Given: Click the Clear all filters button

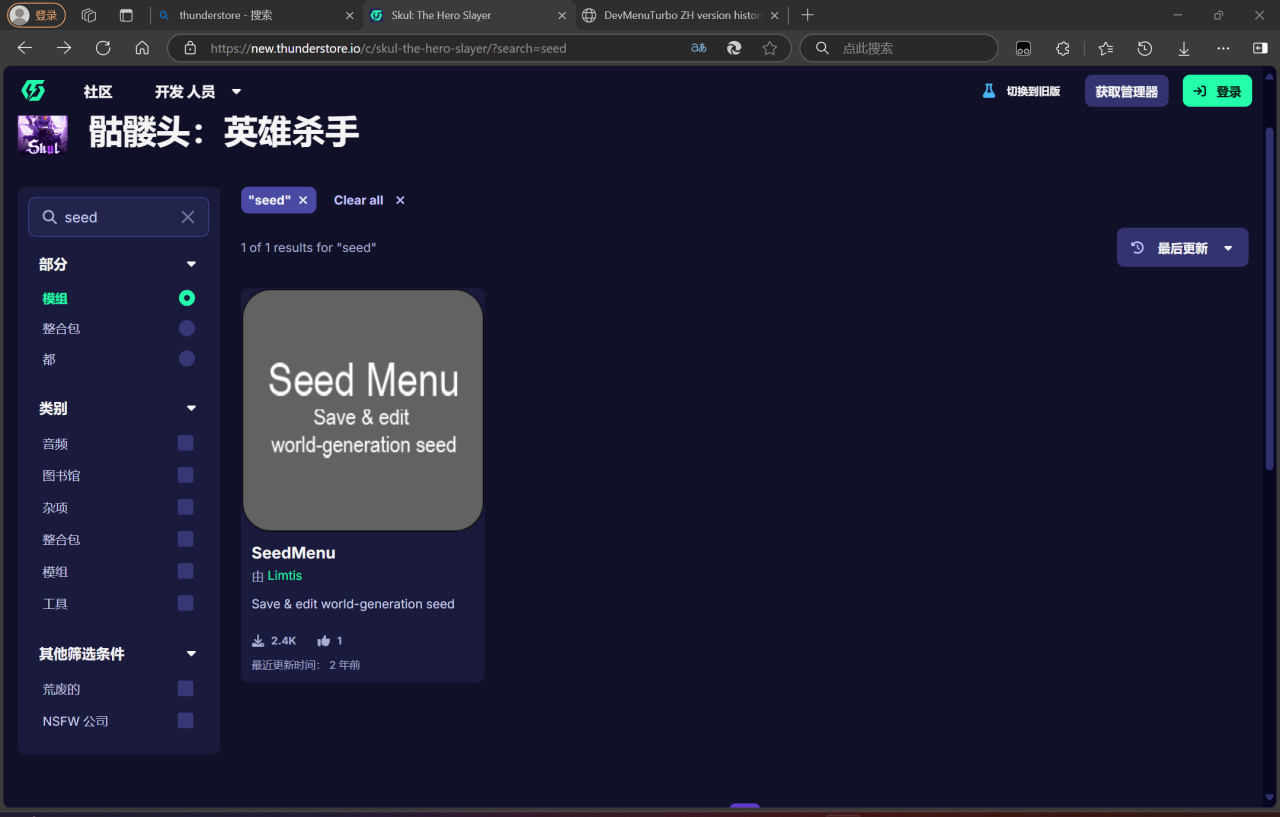Looking at the screenshot, I should point(369,200).
